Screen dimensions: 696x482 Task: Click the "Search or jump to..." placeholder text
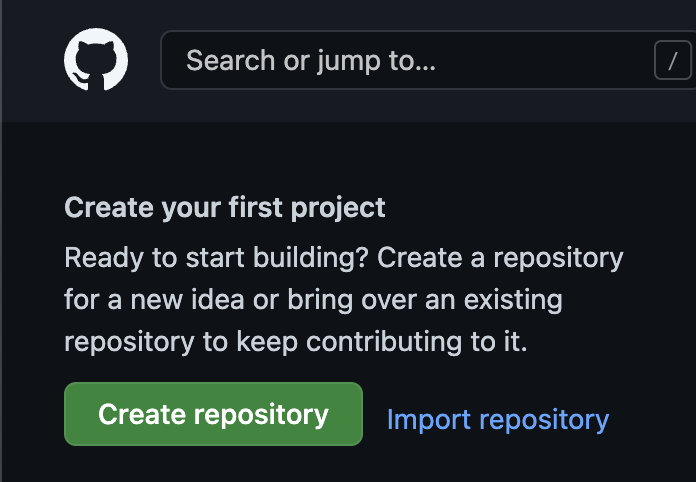click(x=311, y=61)
